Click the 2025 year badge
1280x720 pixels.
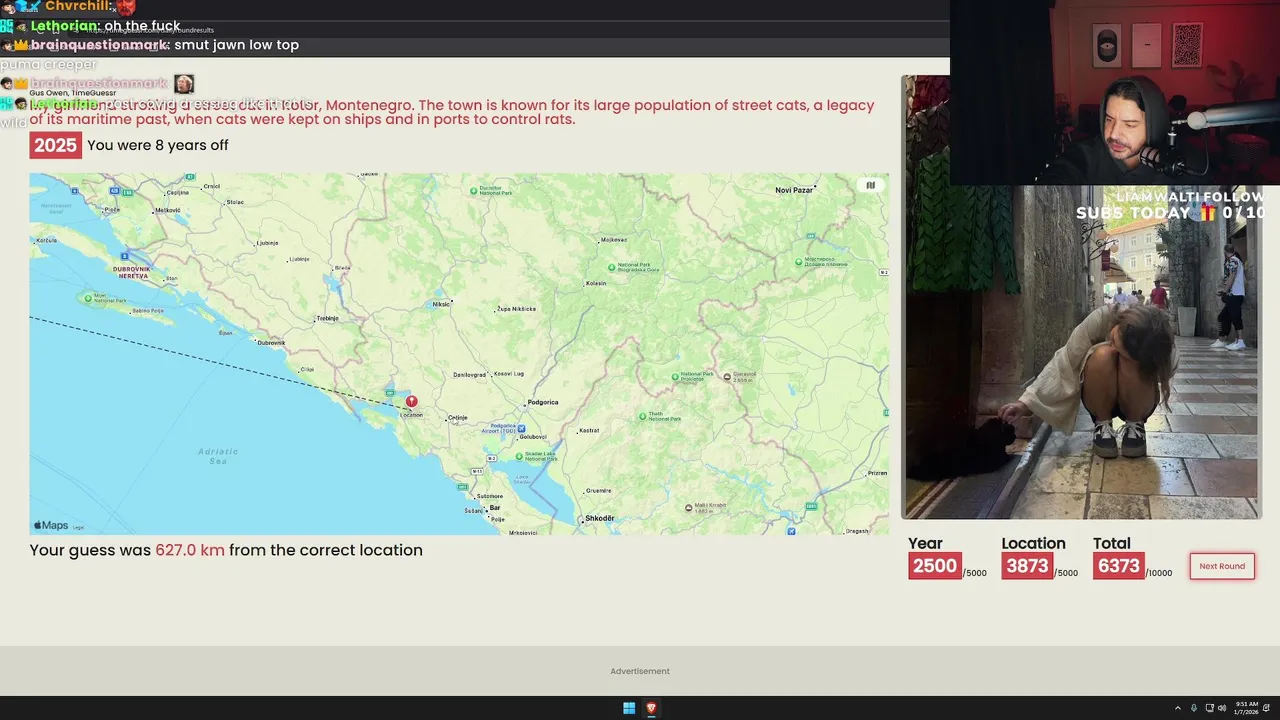[x=55, y=145]
